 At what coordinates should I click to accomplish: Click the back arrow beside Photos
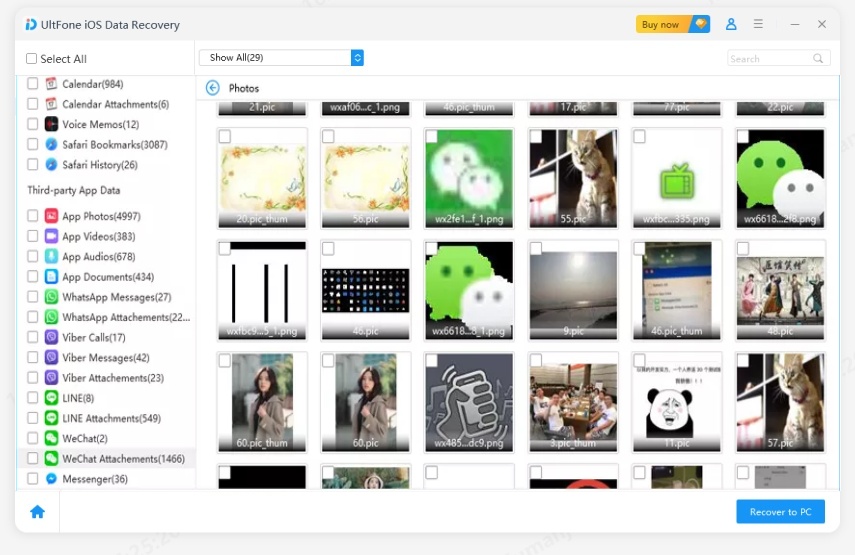(x=212, y=88)
